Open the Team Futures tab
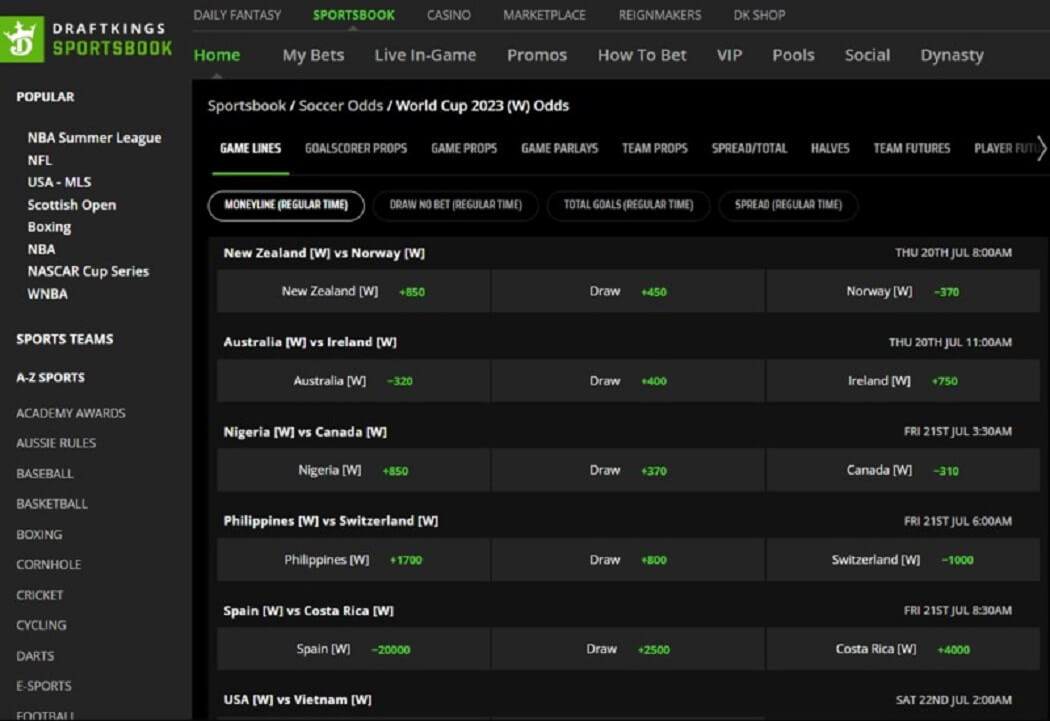 coord(911,149)
